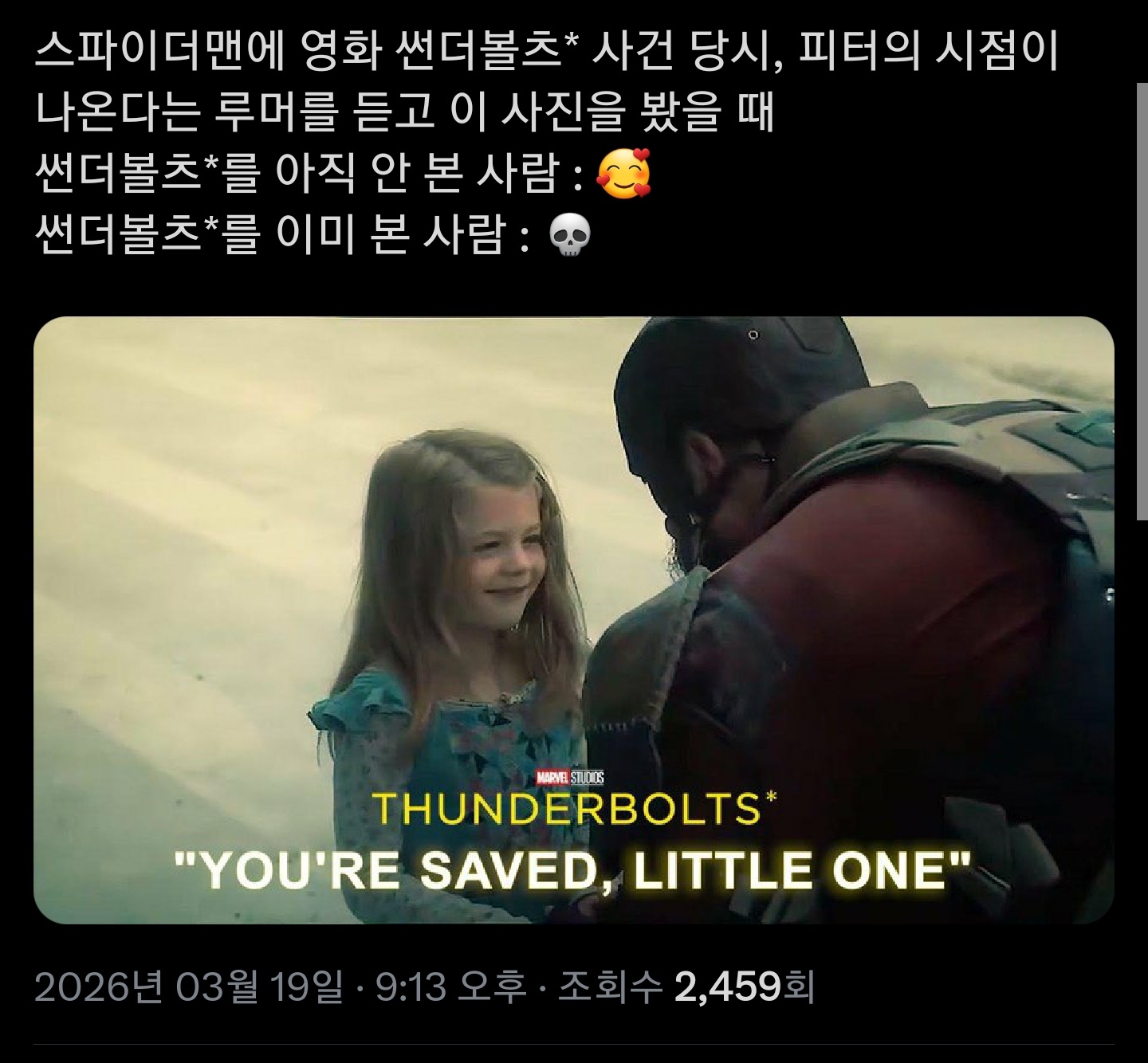Viewport: 1148px width, 1063px height.
Task: Click the vertical scrollbar on right edge
Action: point(1141,301)
